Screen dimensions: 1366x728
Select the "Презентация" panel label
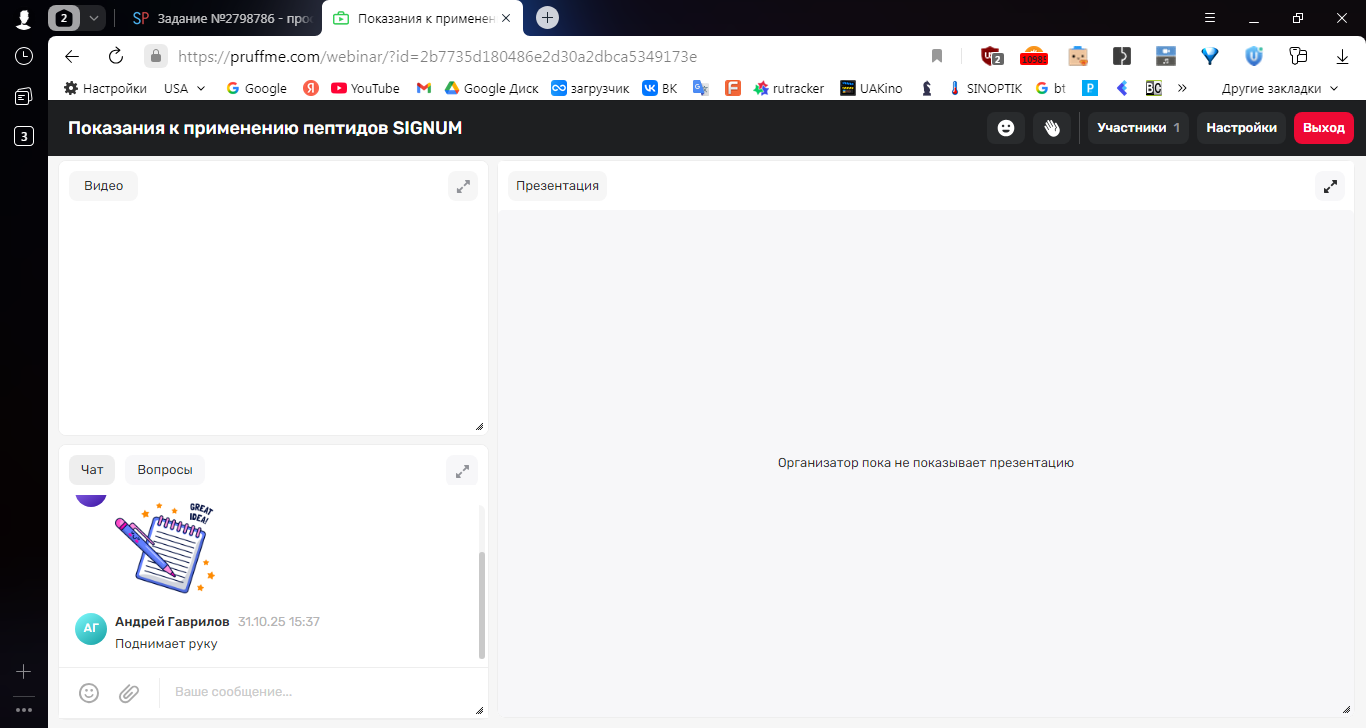[557, 186]
